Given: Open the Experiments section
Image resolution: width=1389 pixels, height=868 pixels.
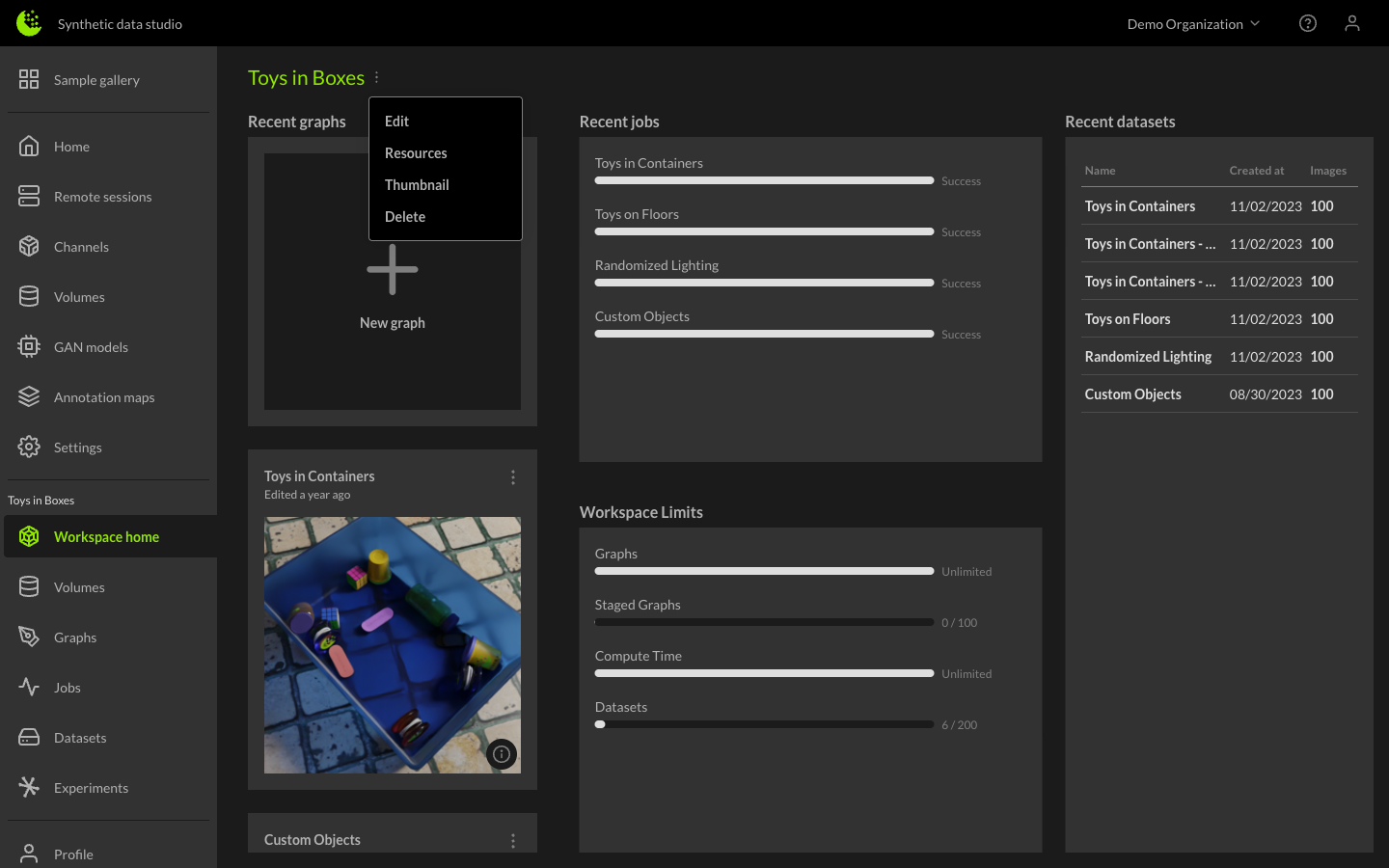Looking at the screenshot, I should point(91,787).
